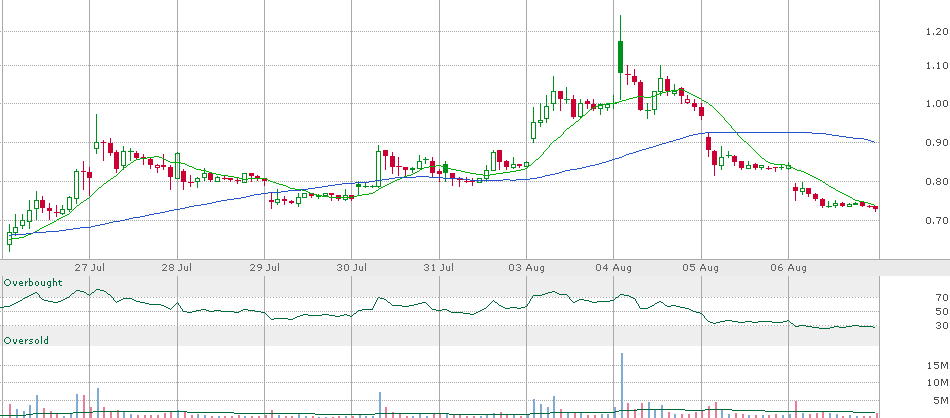Viewport: 950px width, 418px height.
Task: Click the 0.90 price axis value
Action: tap(937, 143)
